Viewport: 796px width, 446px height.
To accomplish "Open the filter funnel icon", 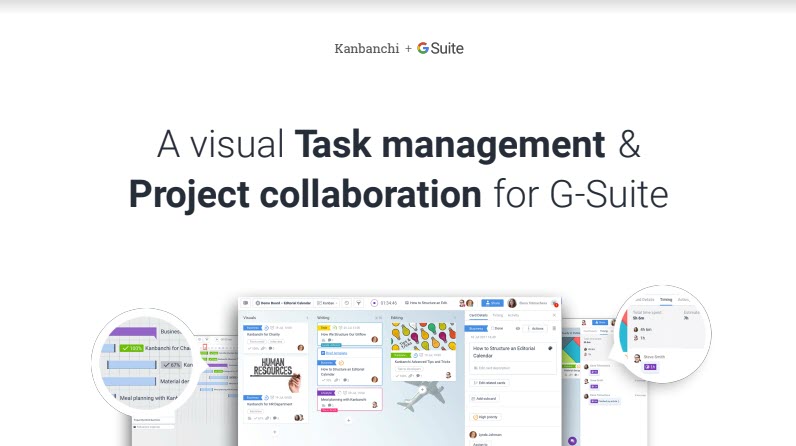I will (358, 303).
